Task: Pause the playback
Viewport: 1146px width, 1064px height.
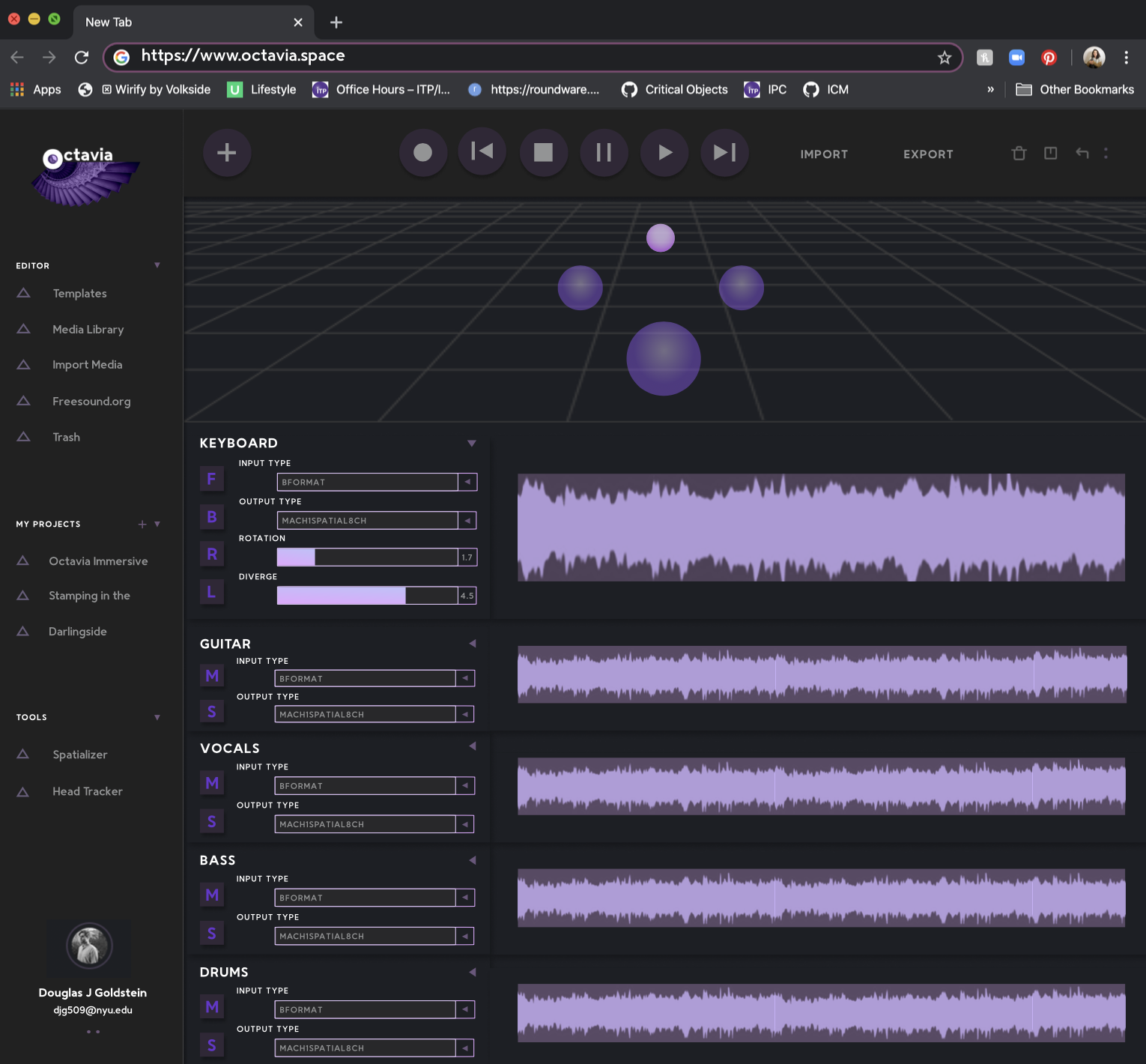Action: [x=604, y=153]
